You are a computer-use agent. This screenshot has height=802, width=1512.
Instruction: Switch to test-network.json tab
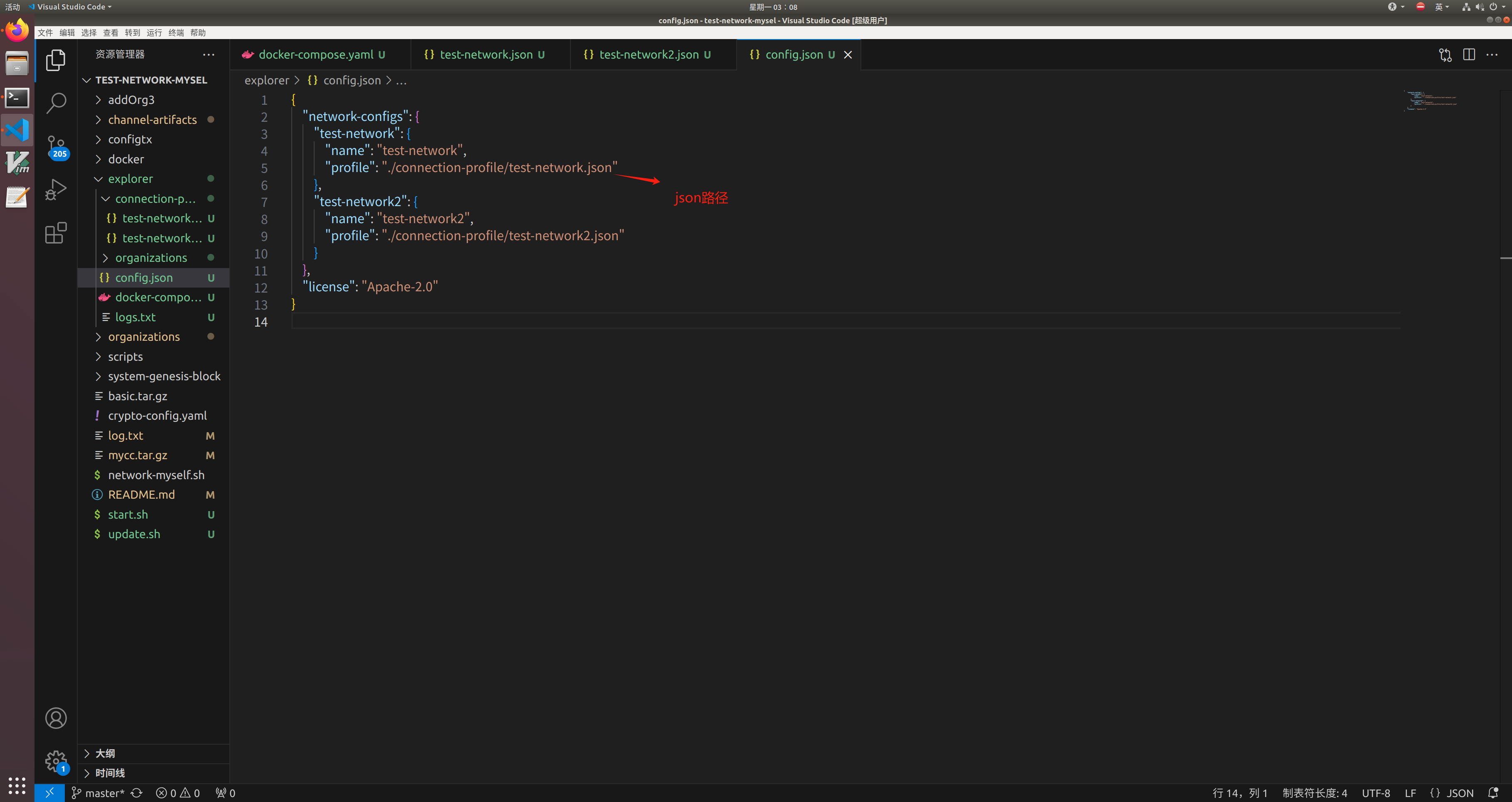[x=491, y=54]
